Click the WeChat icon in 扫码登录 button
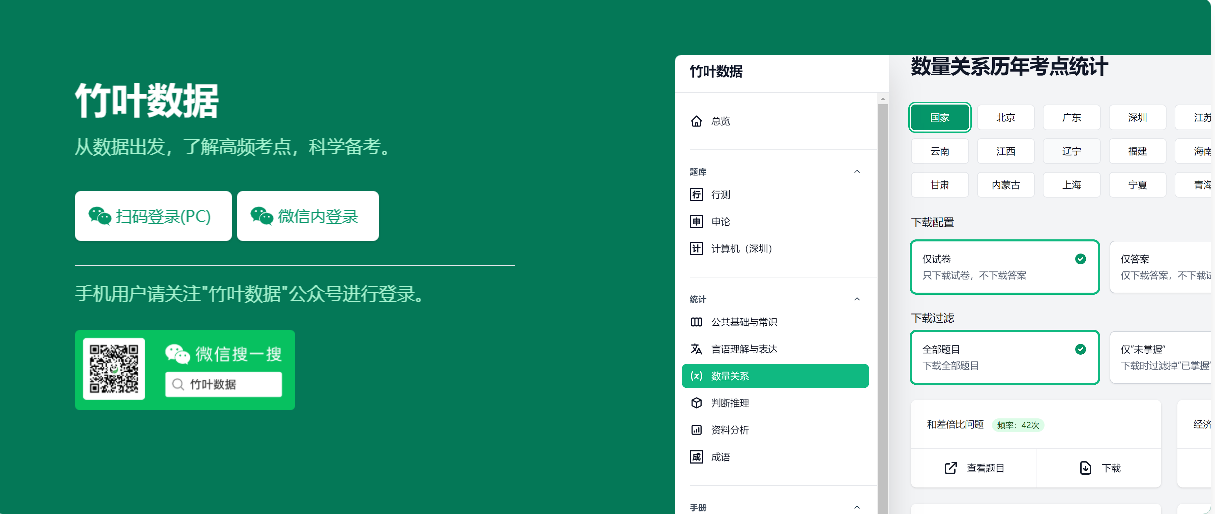Image resolution: width=1215 pixels, height=514 pixels. (100, 216)
